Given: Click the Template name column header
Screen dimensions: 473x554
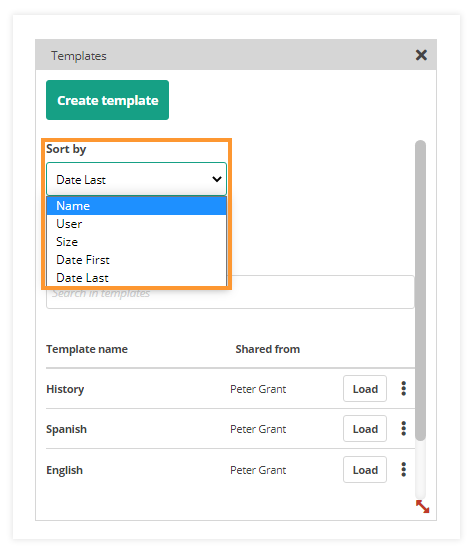Looking at the screenshot, I should tap(87, 349).
